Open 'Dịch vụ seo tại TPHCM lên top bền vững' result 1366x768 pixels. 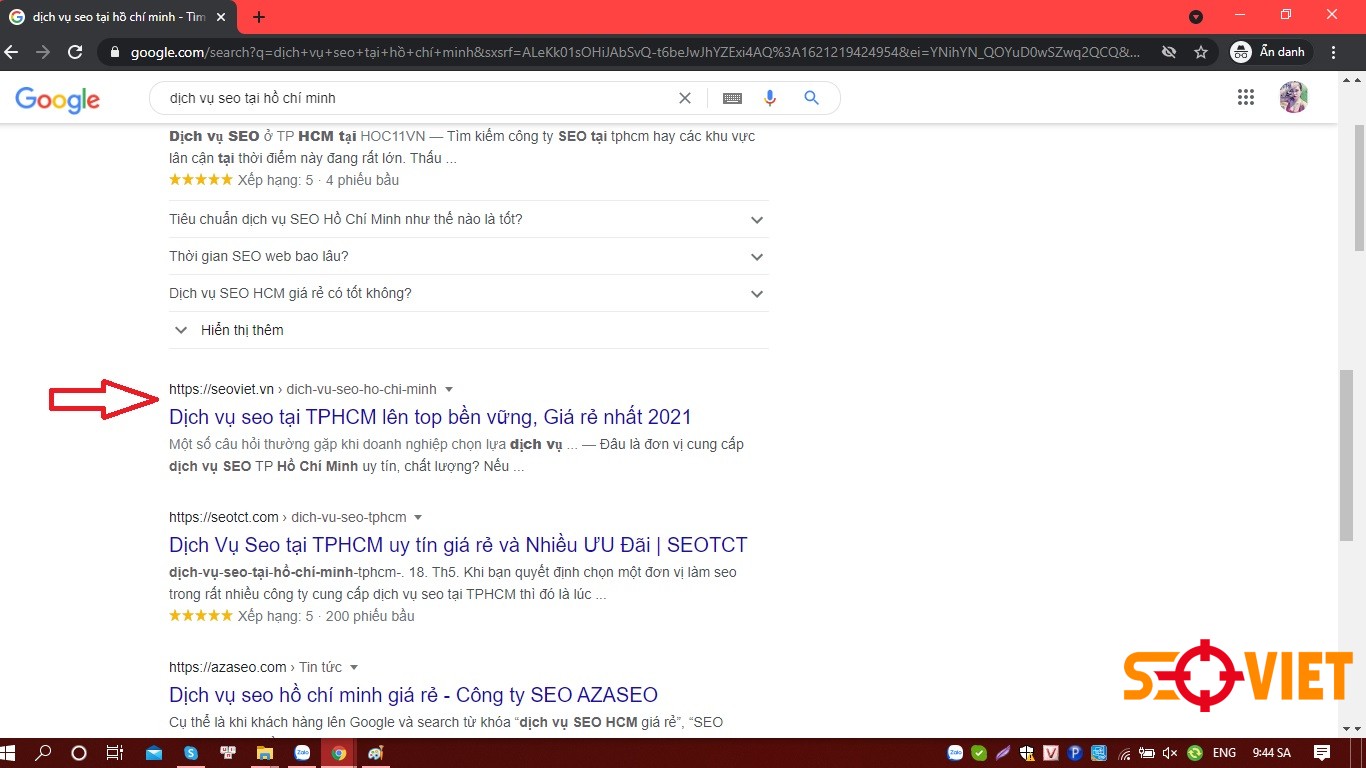(430, 417)
